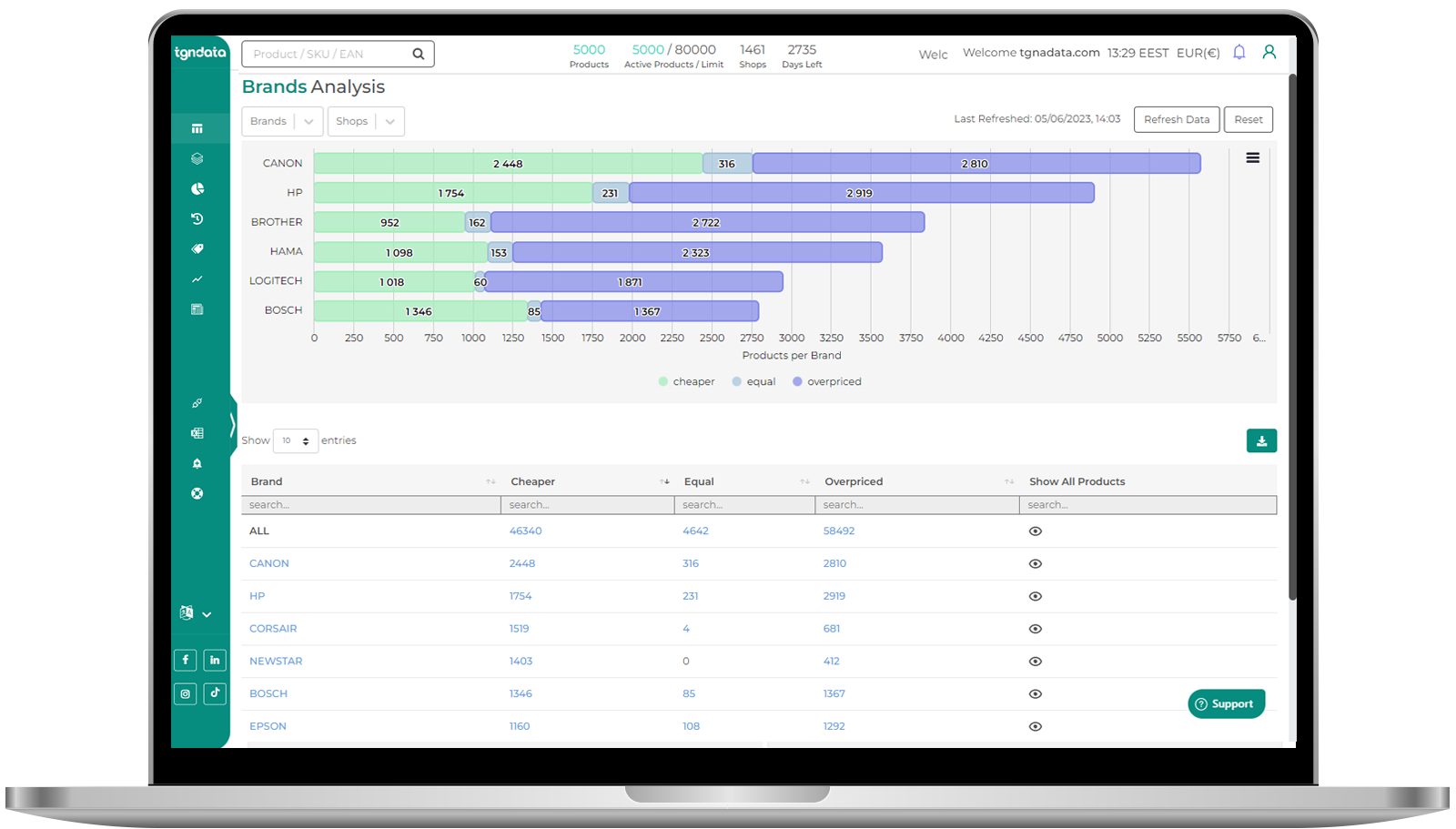Click the CANON cheaper bar 2 448
Image resolution: width=1456 pixels, height=829 pixels.
[508, 164]
